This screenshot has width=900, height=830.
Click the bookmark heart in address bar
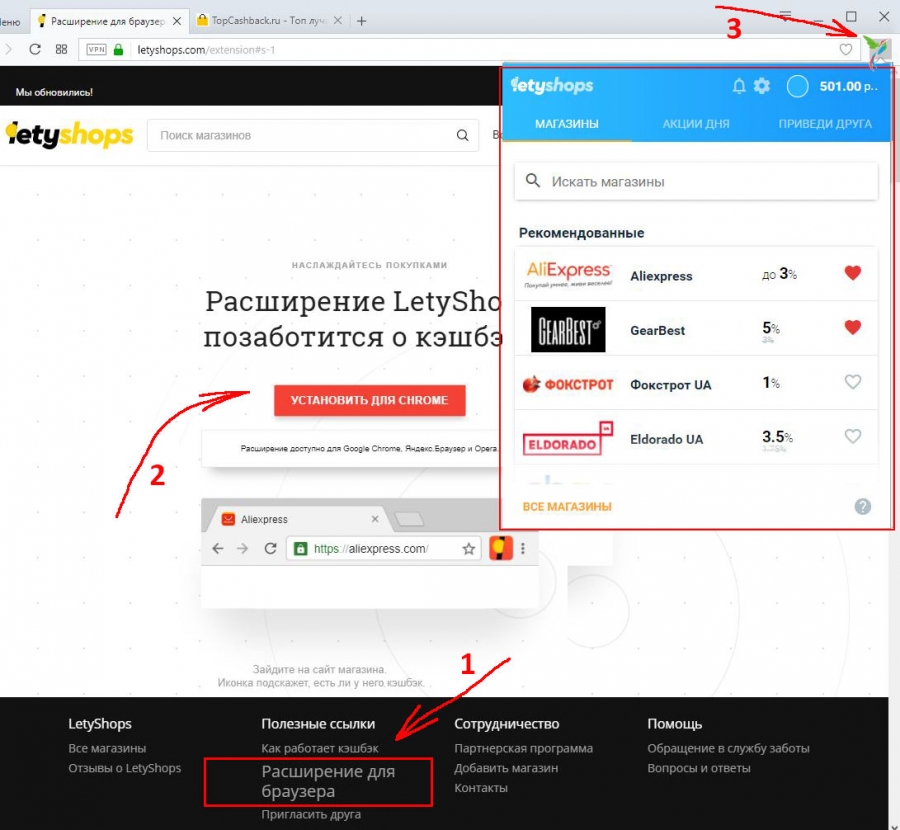click(x=846, y=49)
